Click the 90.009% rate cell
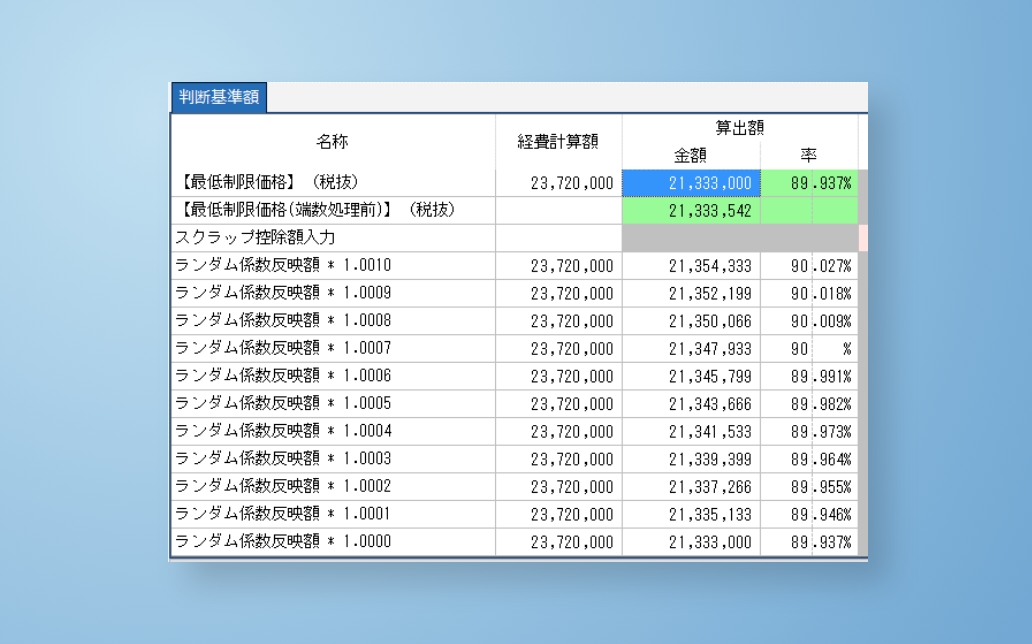Viewport: 1032px width, 644px height. tap(820, 322)
